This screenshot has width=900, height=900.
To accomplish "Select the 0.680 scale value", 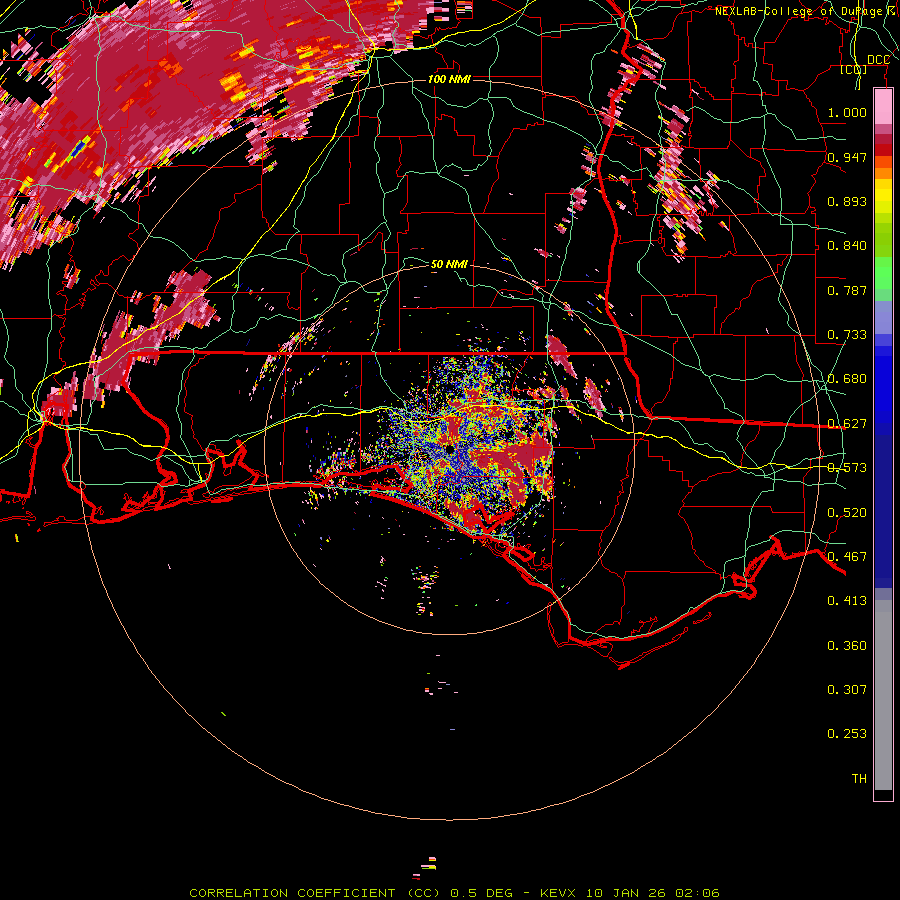I will (847, 379).
